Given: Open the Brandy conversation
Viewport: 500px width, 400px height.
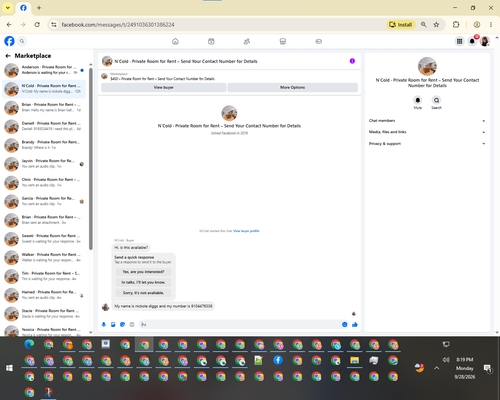Looking at the screenshot, I should [44, 145].
